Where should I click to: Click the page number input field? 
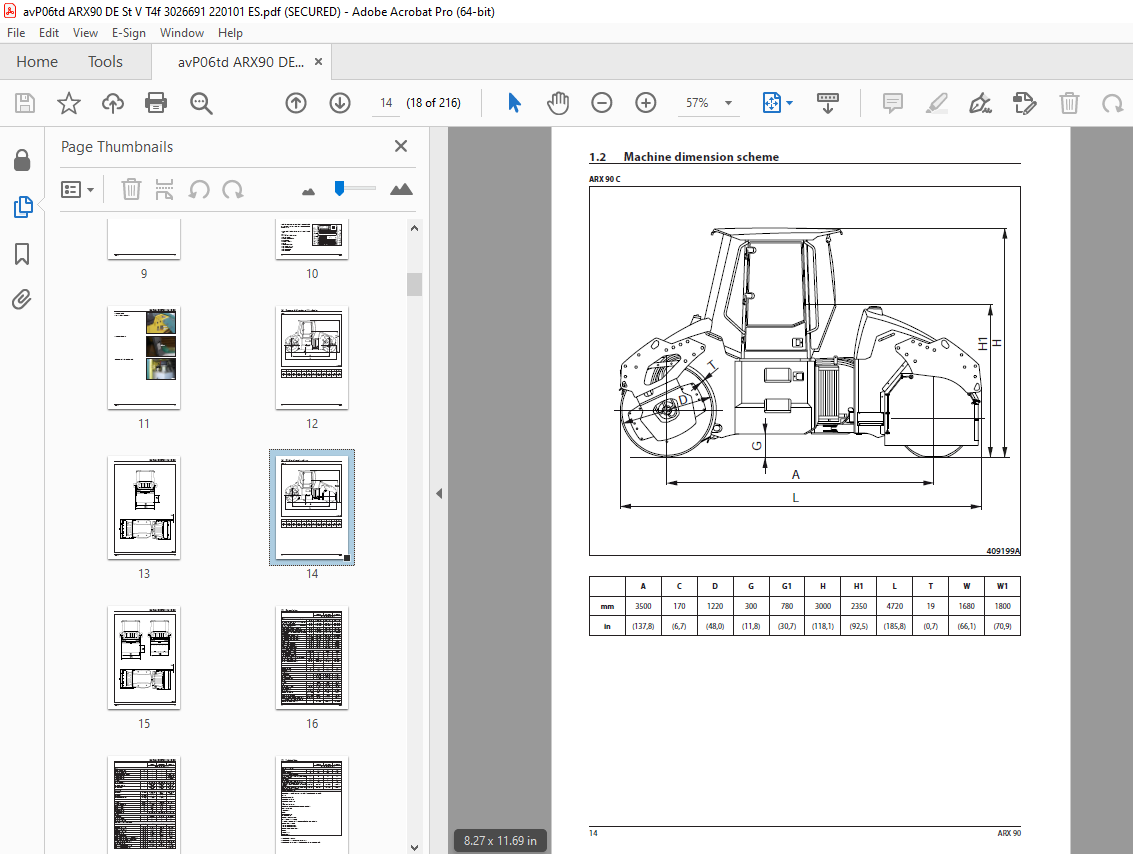(x=387, y=103)
